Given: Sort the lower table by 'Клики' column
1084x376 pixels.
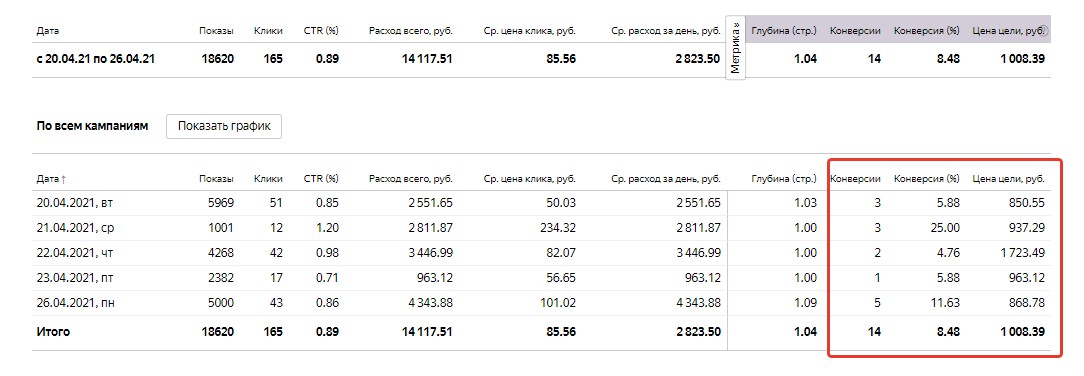Looking at the screenshot, I should 268,179.
